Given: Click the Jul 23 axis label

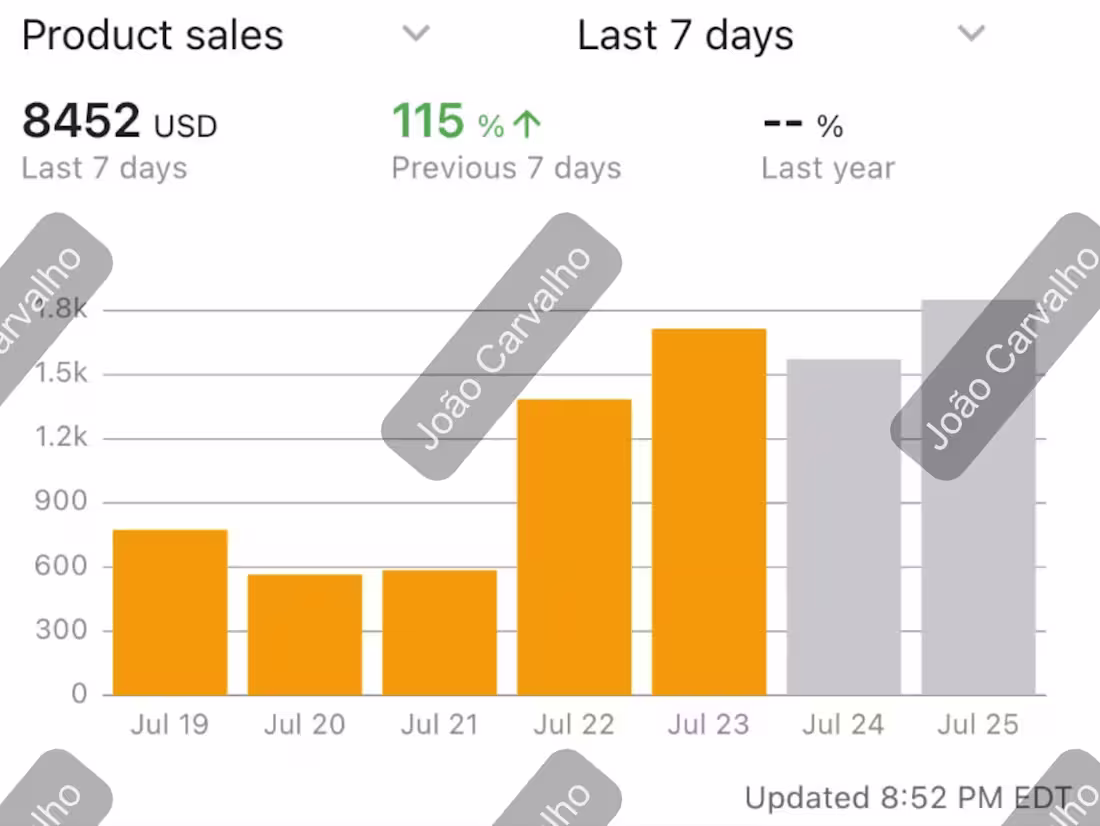Looking at the screenshot, I should (x=709, y=724).
